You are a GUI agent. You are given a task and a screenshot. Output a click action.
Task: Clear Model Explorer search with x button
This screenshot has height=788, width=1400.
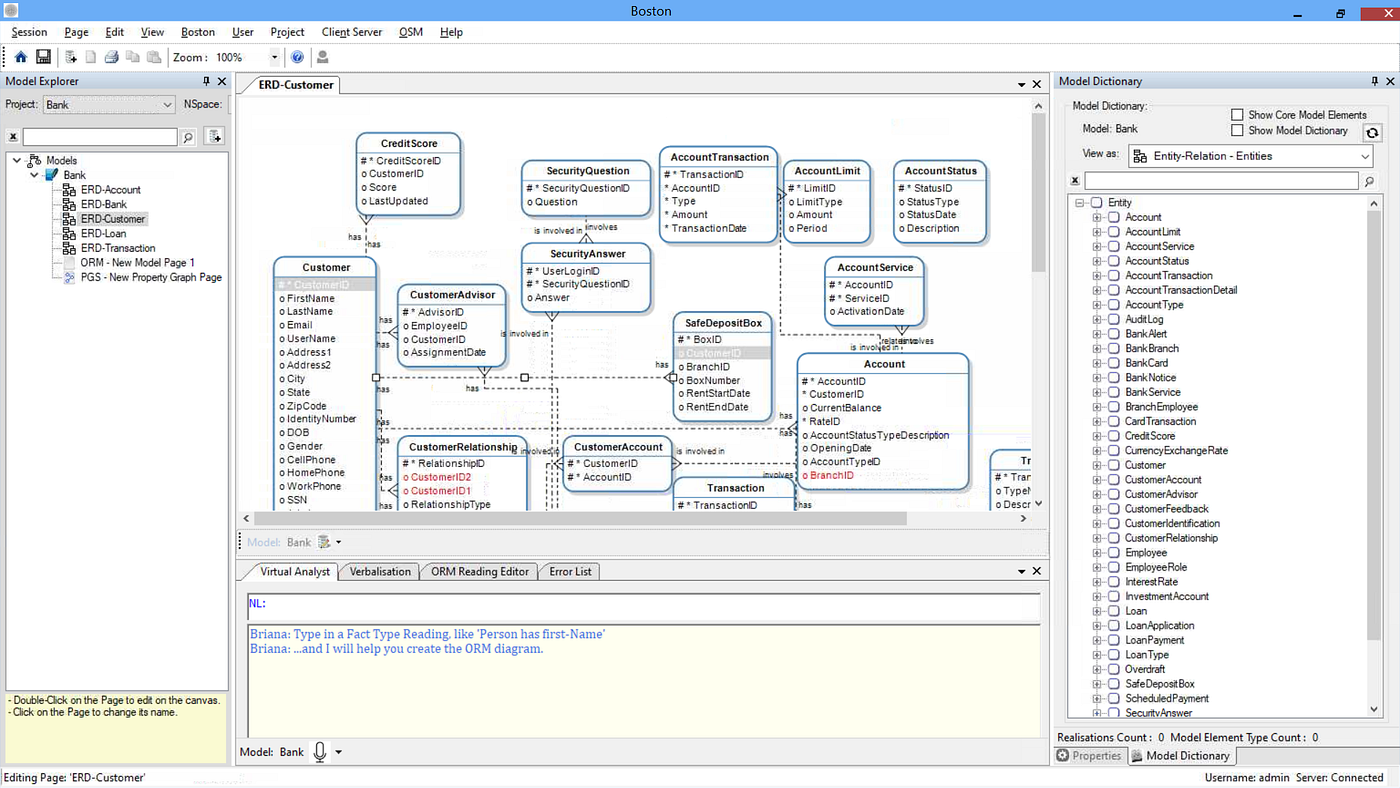(13, 137)
